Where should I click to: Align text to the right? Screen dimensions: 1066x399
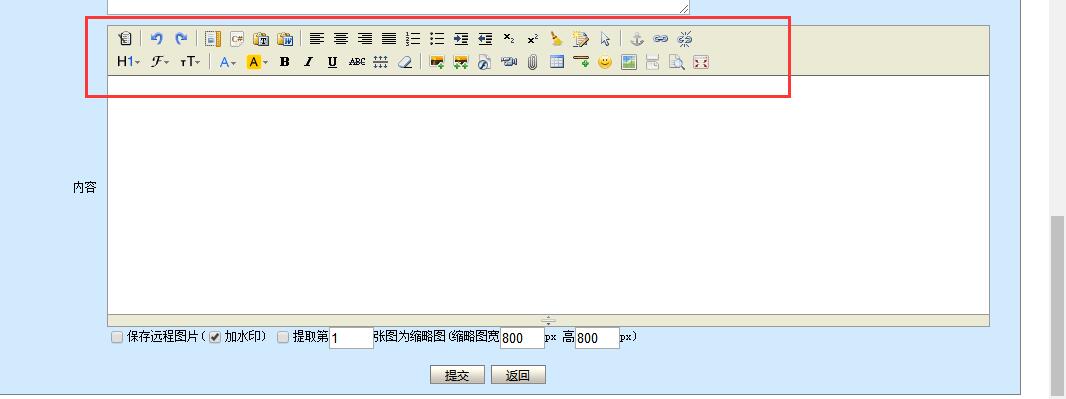coord(365,39)
